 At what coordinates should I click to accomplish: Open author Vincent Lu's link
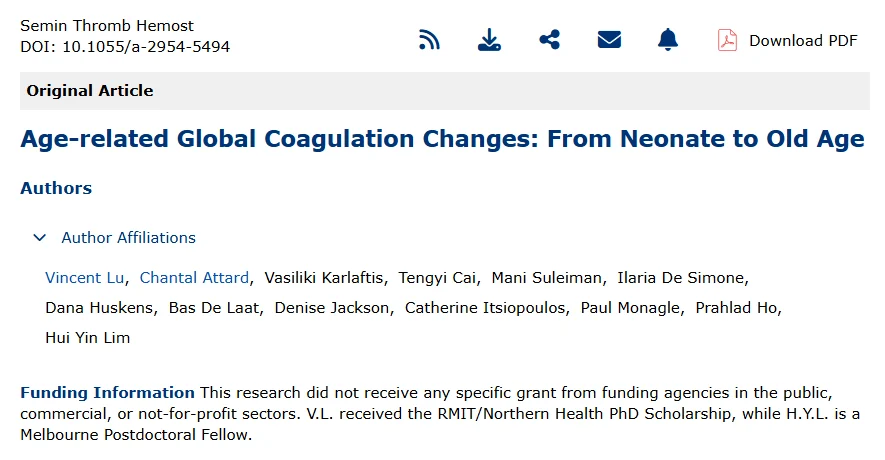[x=85, y=278]
